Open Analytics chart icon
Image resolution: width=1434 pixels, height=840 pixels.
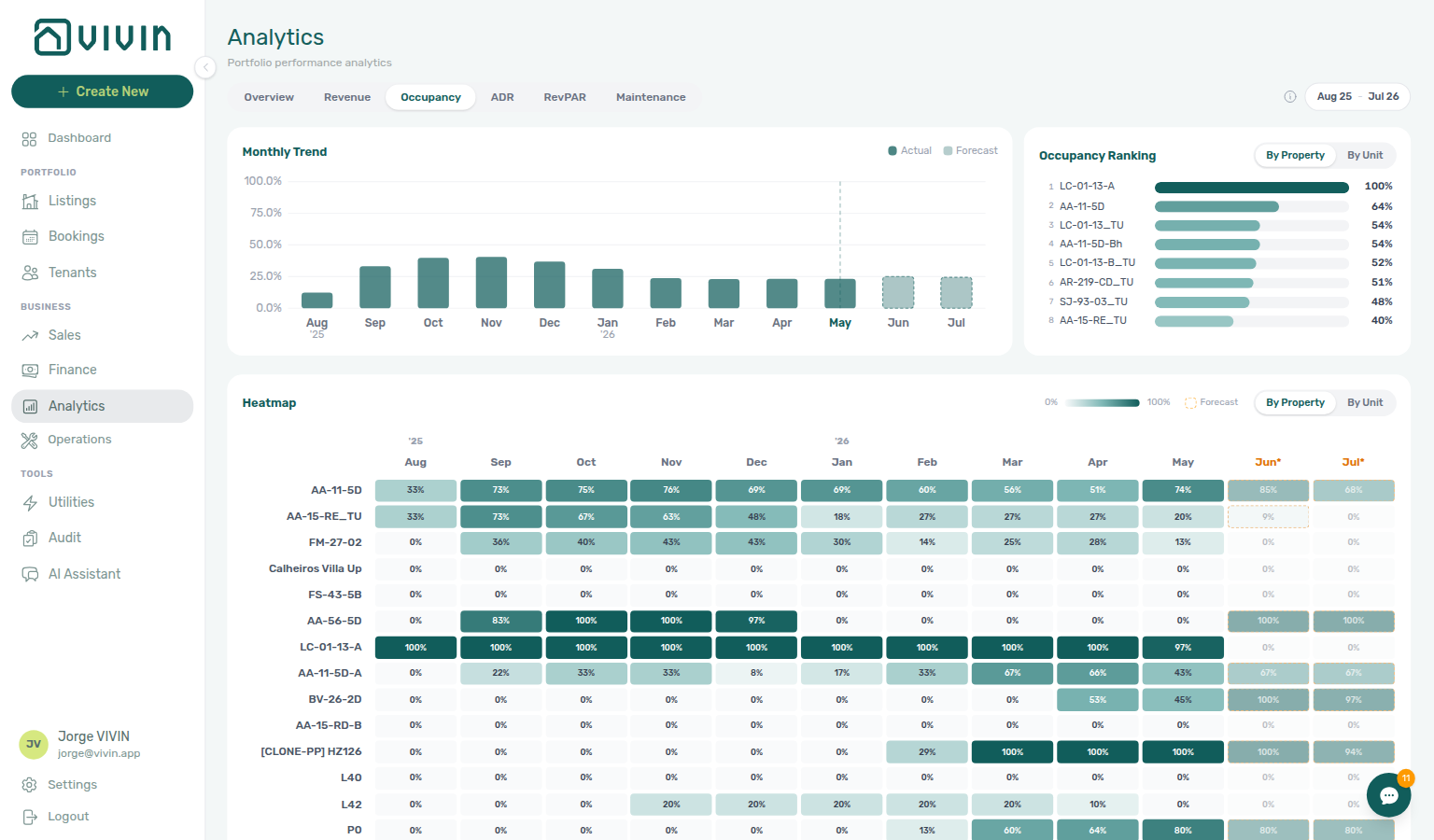(30, 406)
